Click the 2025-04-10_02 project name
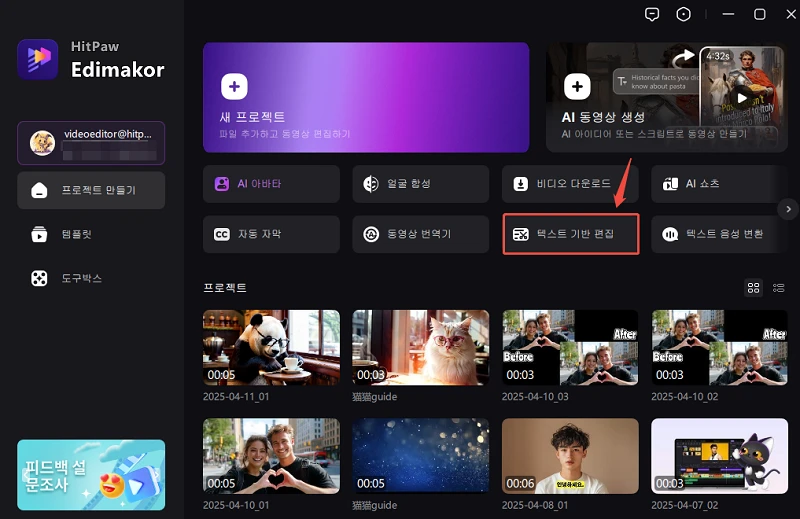Viewport: 800px width, 519px height. (685, 397)
